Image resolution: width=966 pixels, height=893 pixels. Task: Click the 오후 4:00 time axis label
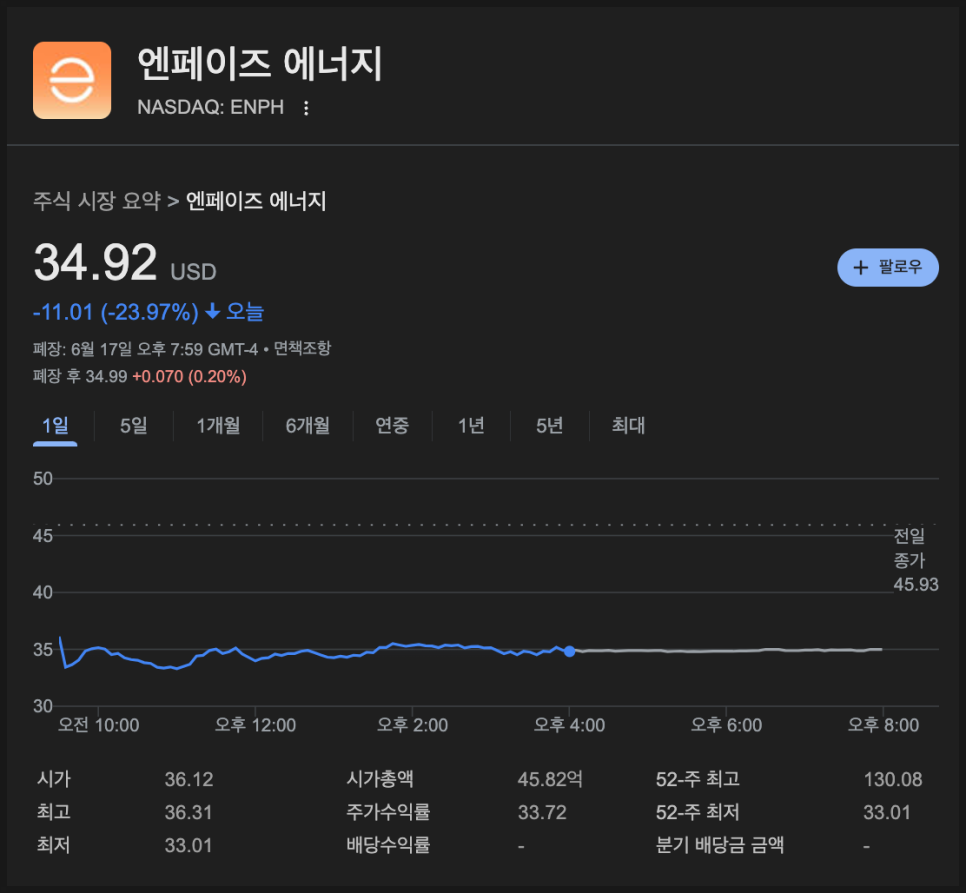coord(569,725)
